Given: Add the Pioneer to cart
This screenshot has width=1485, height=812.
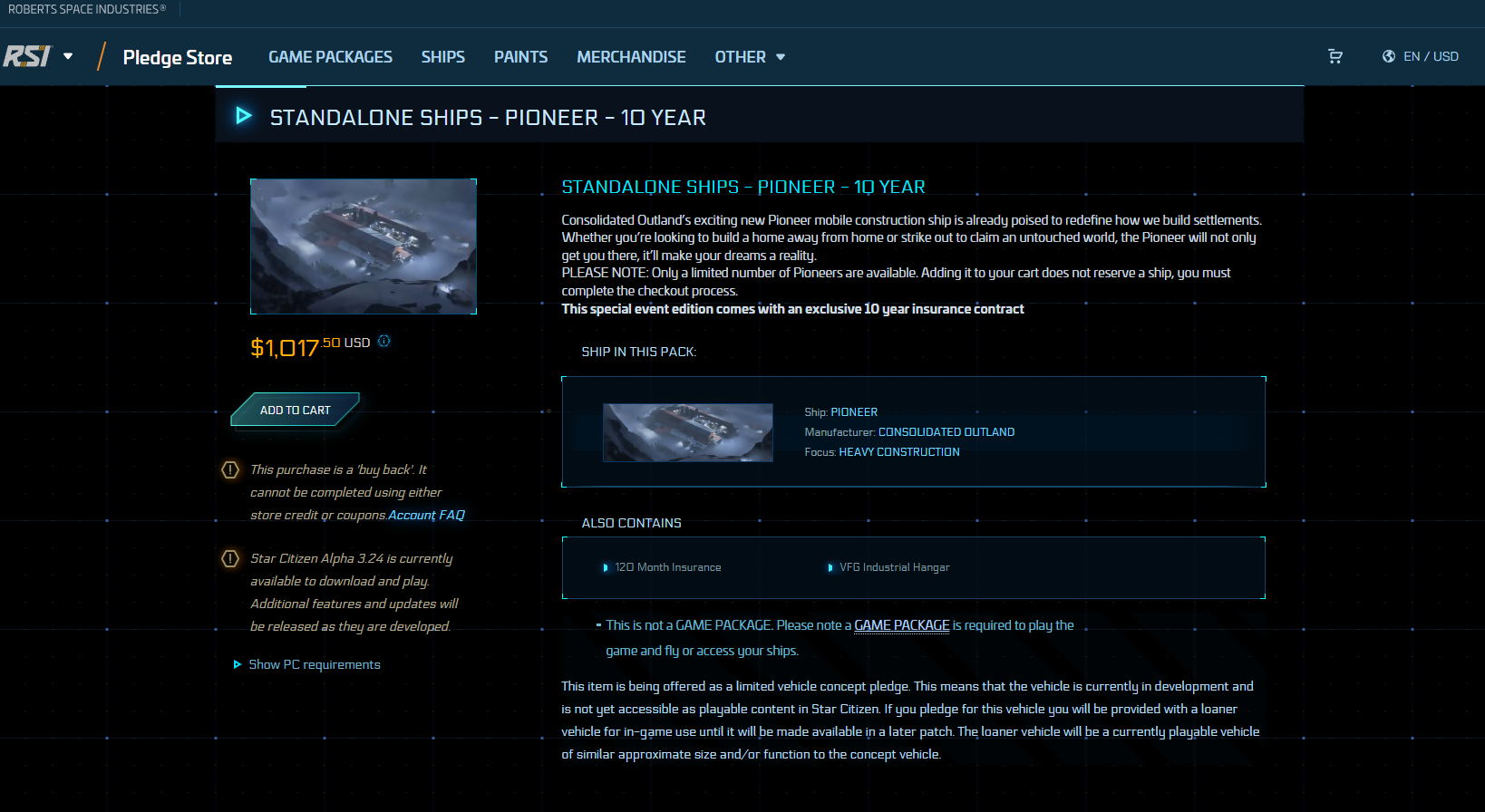Looking at the screenshot, I should [x=296, y=410].
